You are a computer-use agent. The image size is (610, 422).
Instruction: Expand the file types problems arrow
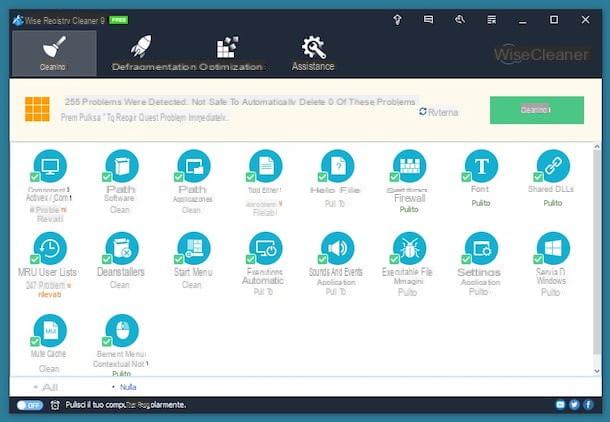click(280, 203)
